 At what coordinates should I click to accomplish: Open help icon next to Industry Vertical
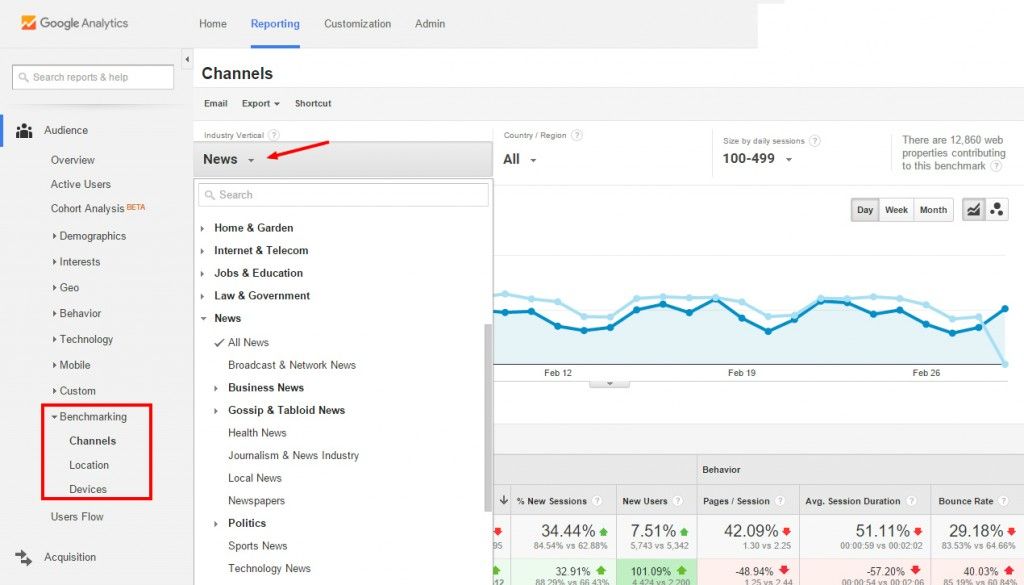point(274,135)
